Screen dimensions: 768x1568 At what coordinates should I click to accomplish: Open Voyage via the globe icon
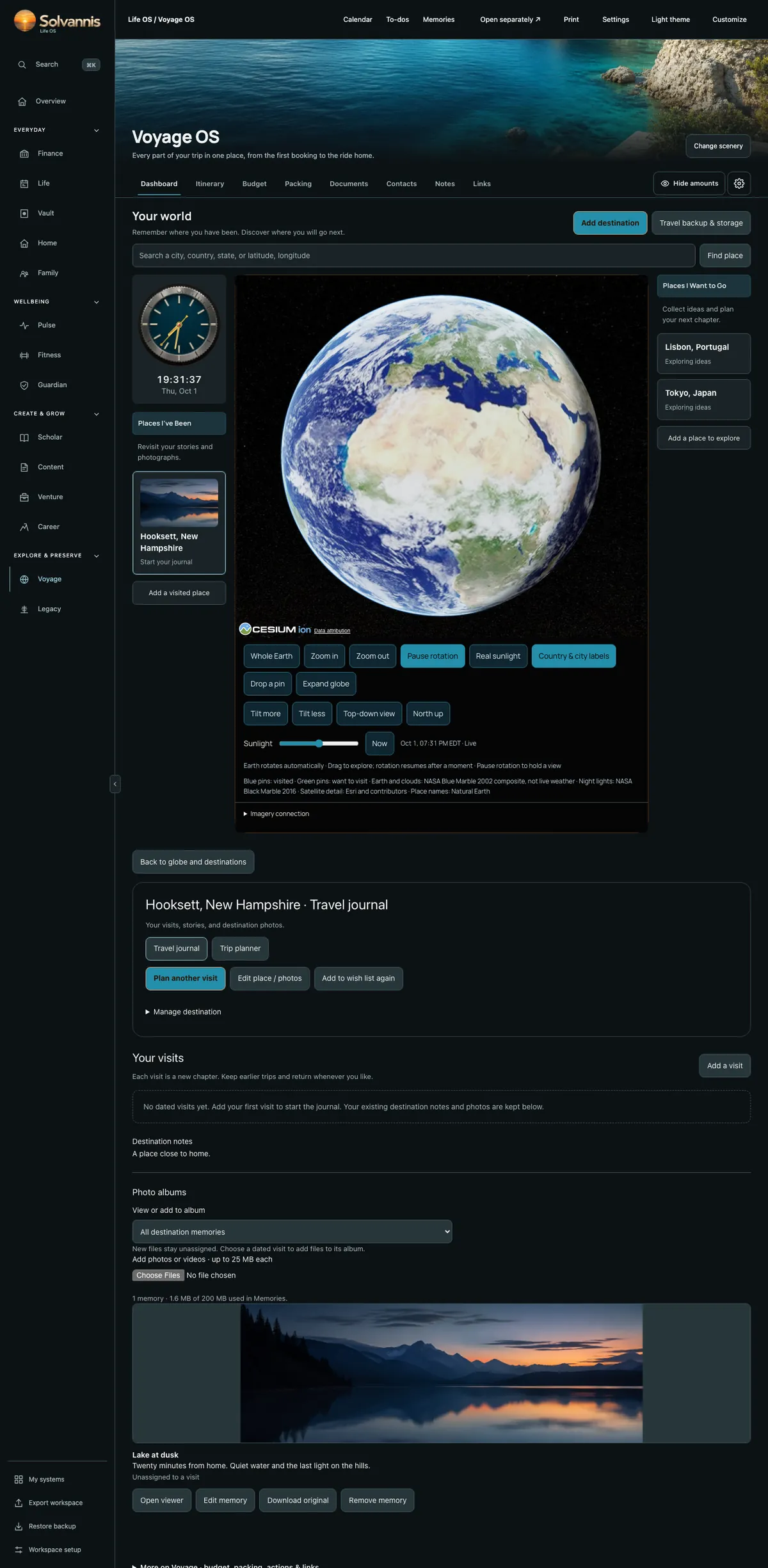tap(24, 579)
